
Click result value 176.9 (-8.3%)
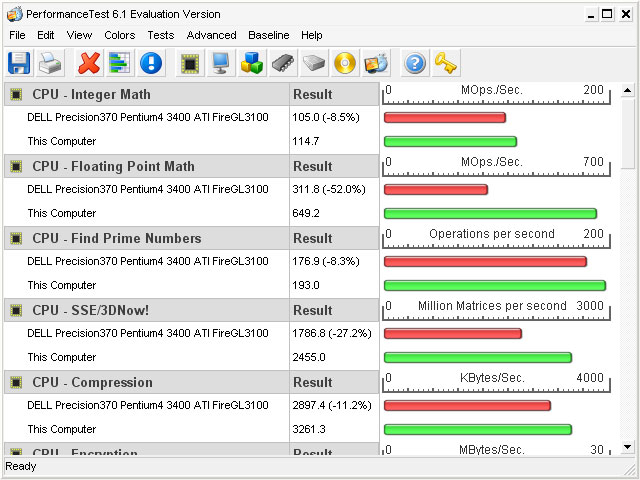coord(326,261)
